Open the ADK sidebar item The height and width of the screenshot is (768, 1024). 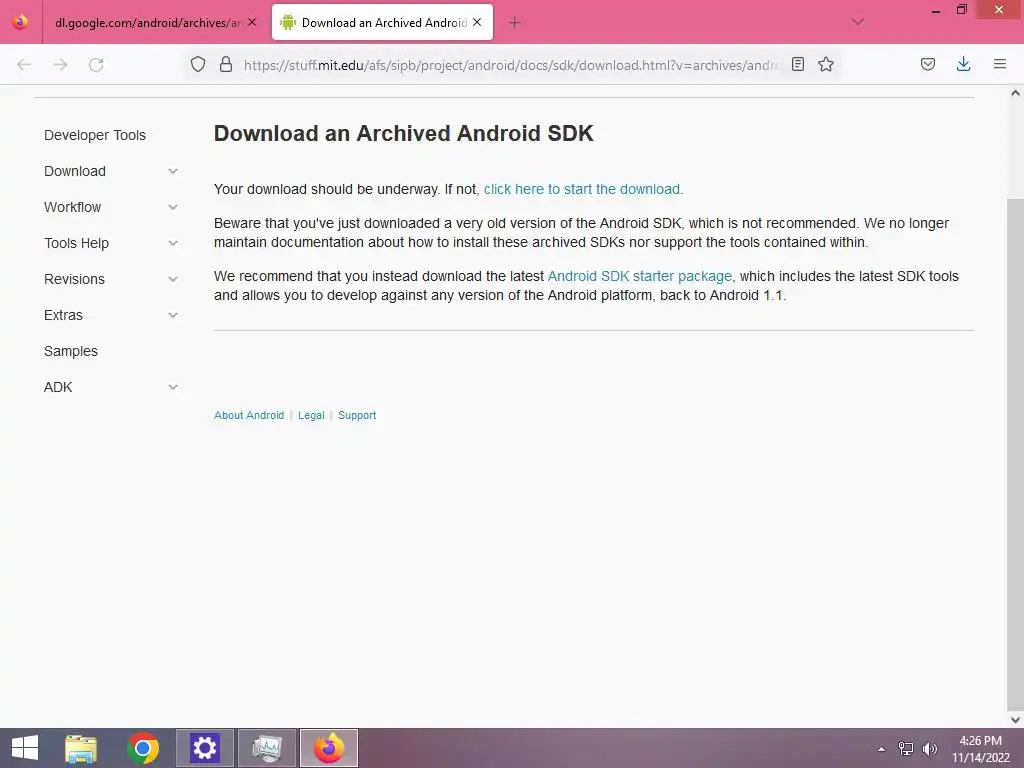(x=58, y=387)
